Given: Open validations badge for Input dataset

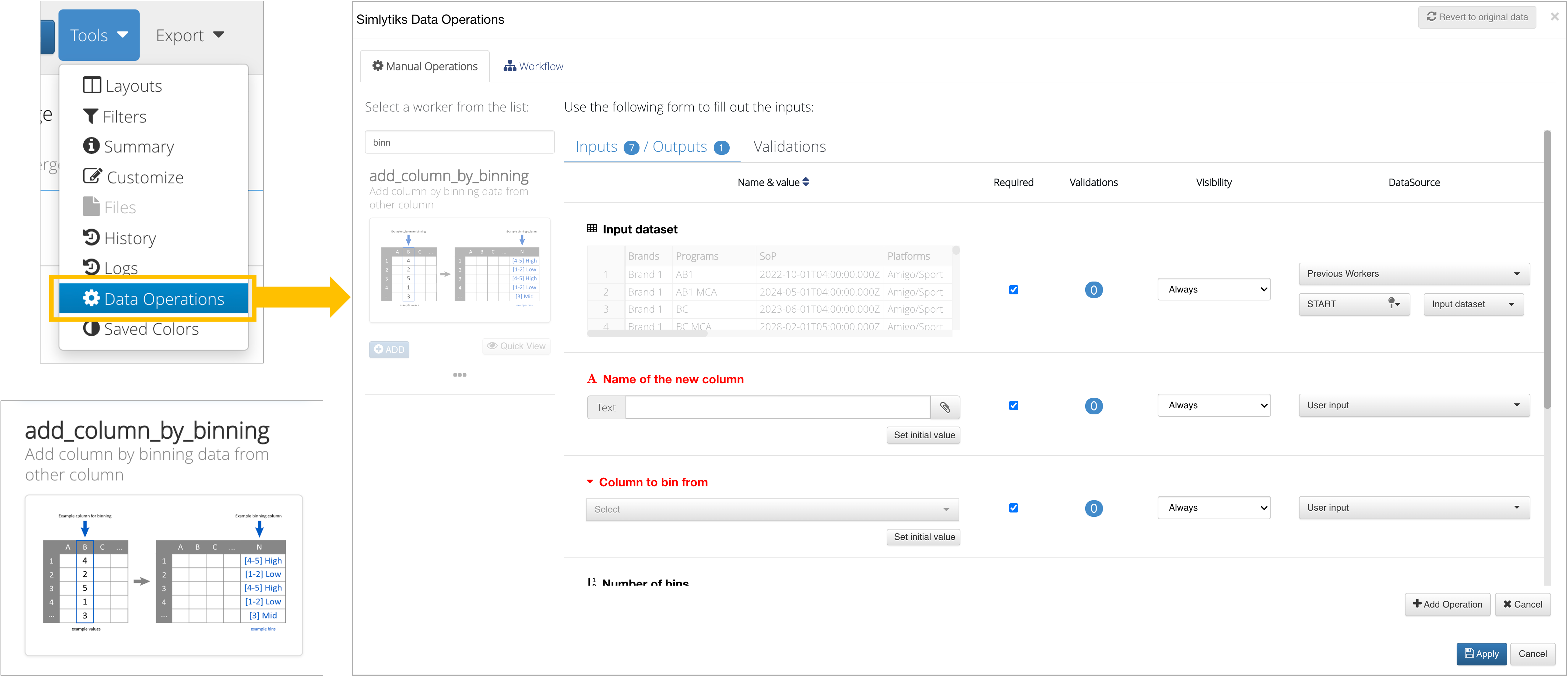Looking at the screenshot, I should point(1094,290).
